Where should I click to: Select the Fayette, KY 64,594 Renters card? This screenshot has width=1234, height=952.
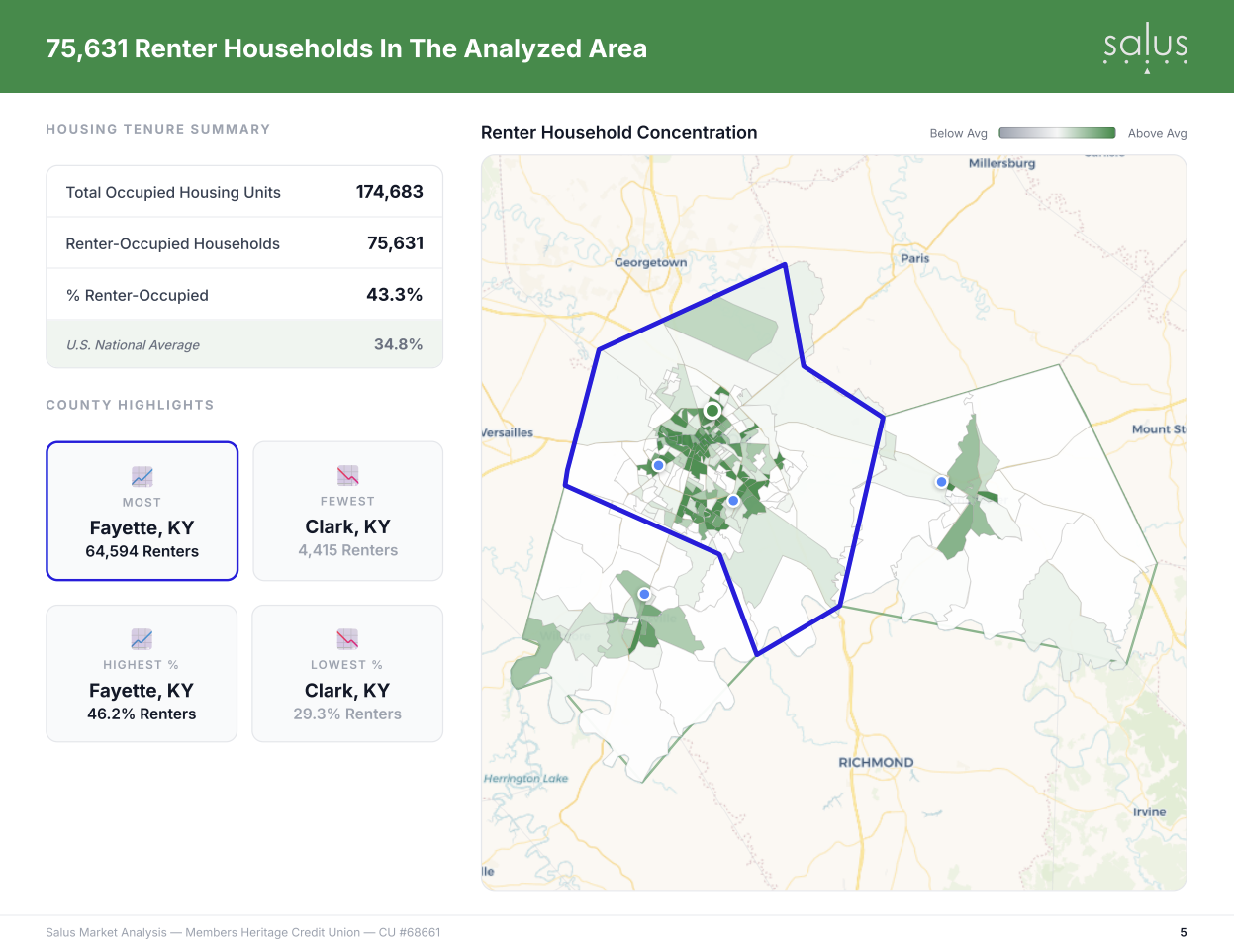142,511
